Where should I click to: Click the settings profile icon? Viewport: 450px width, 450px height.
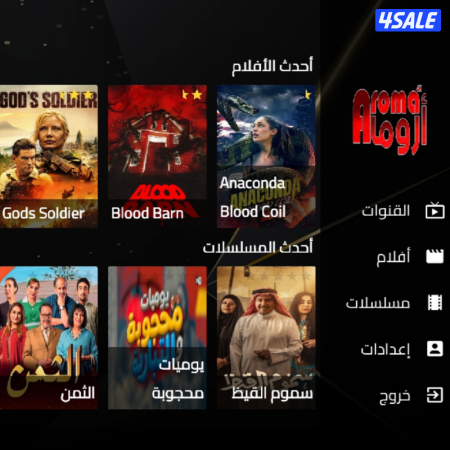click(x=435, y=349)
